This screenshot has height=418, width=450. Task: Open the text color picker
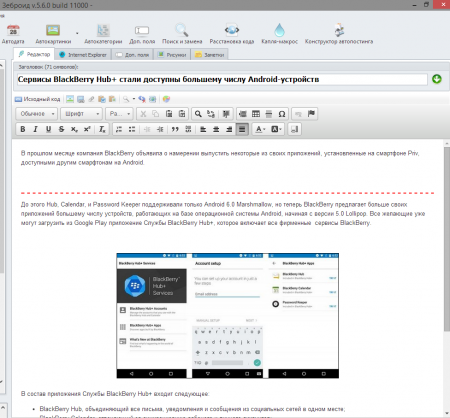point(260,129)
